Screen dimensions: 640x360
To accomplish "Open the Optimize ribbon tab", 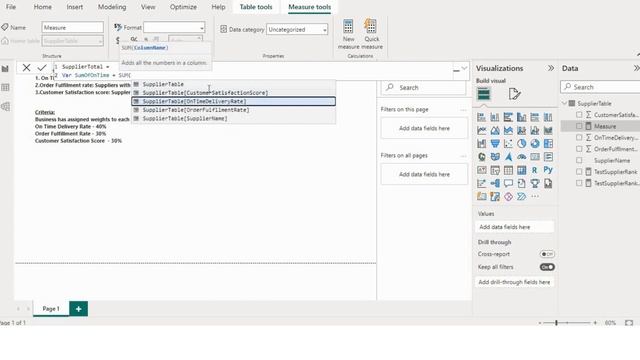I will (x=183, y=7).
